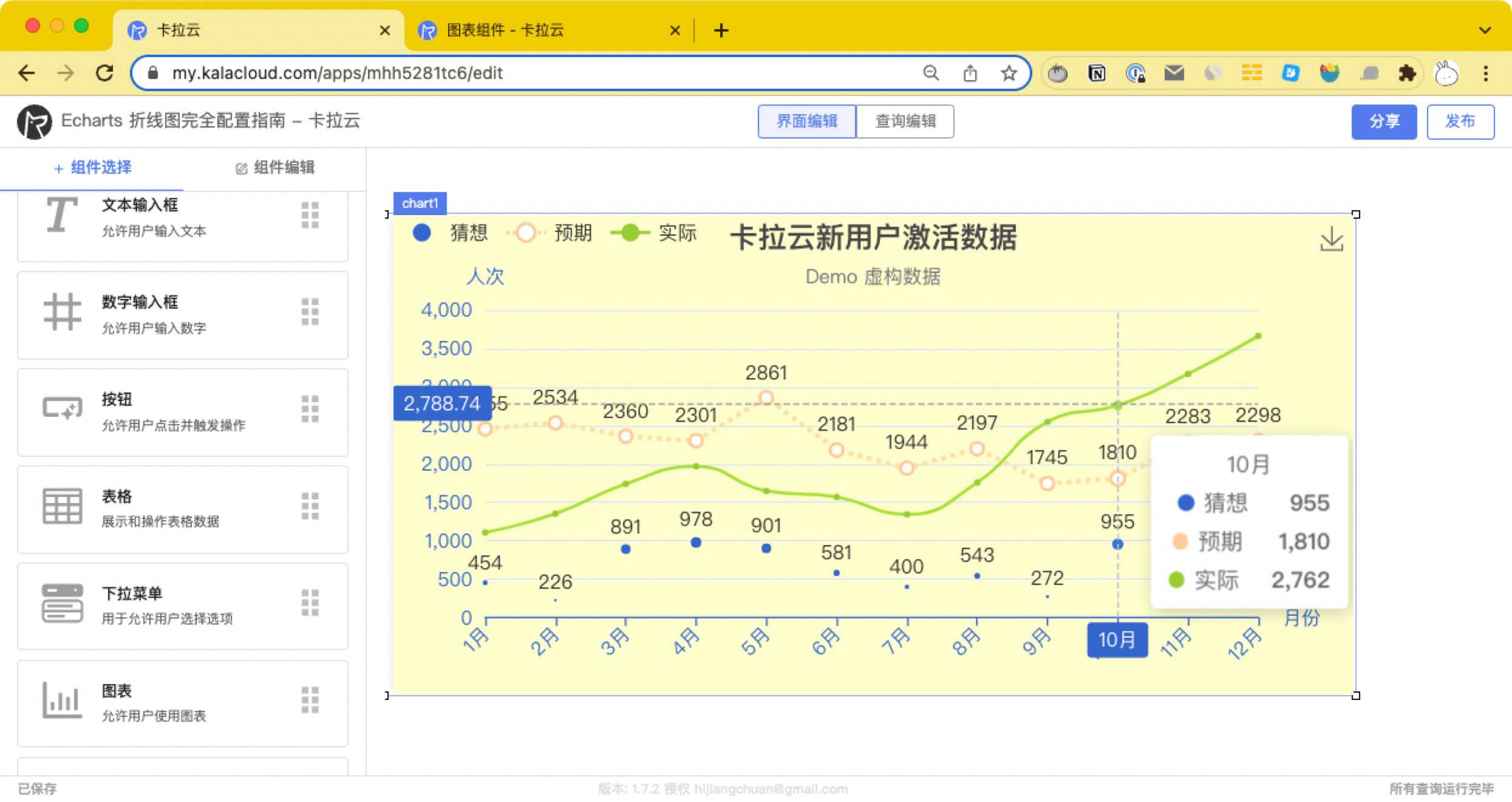This screenshot has height=802, width=1512.
Task: Open the browser tab search chevron
Action: point(1485,30)
